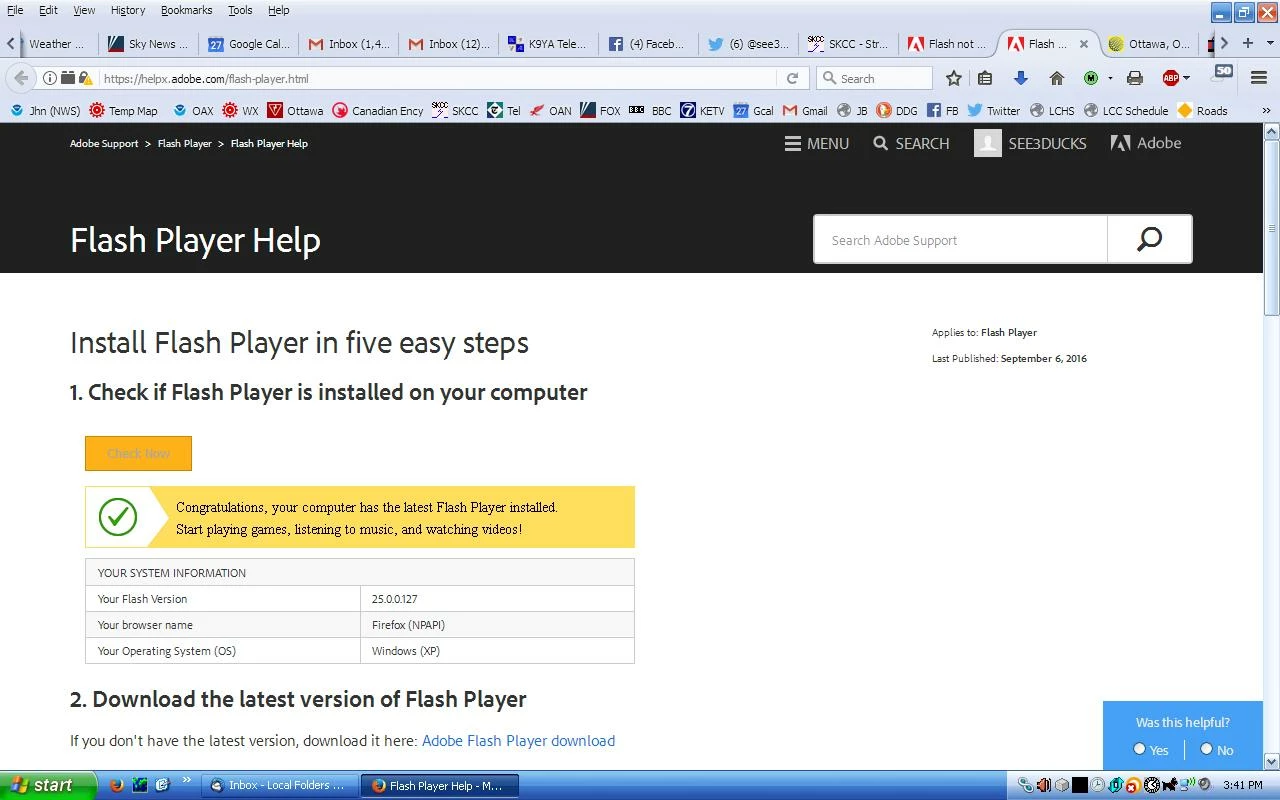Click the Firefox search box
The image size is (1280, 800).
[x=876, y=78]
